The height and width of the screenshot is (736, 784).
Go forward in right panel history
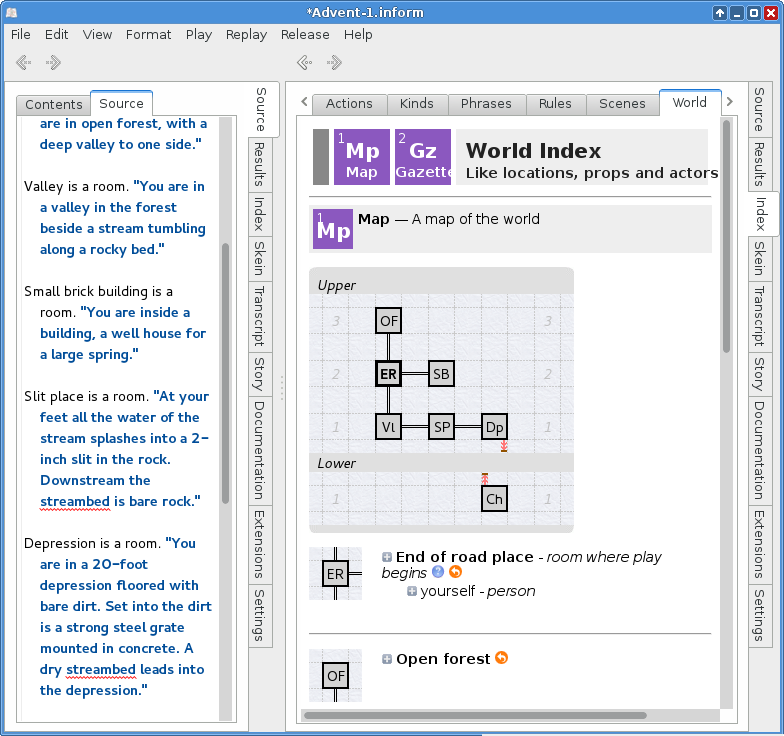pos(334,62)
